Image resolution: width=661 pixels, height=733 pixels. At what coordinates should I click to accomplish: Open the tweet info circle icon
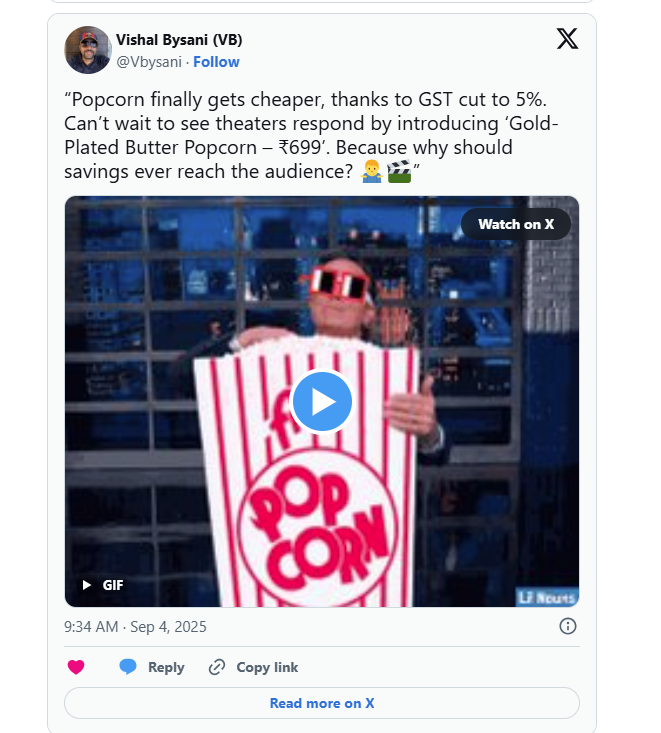coord(568,626)
